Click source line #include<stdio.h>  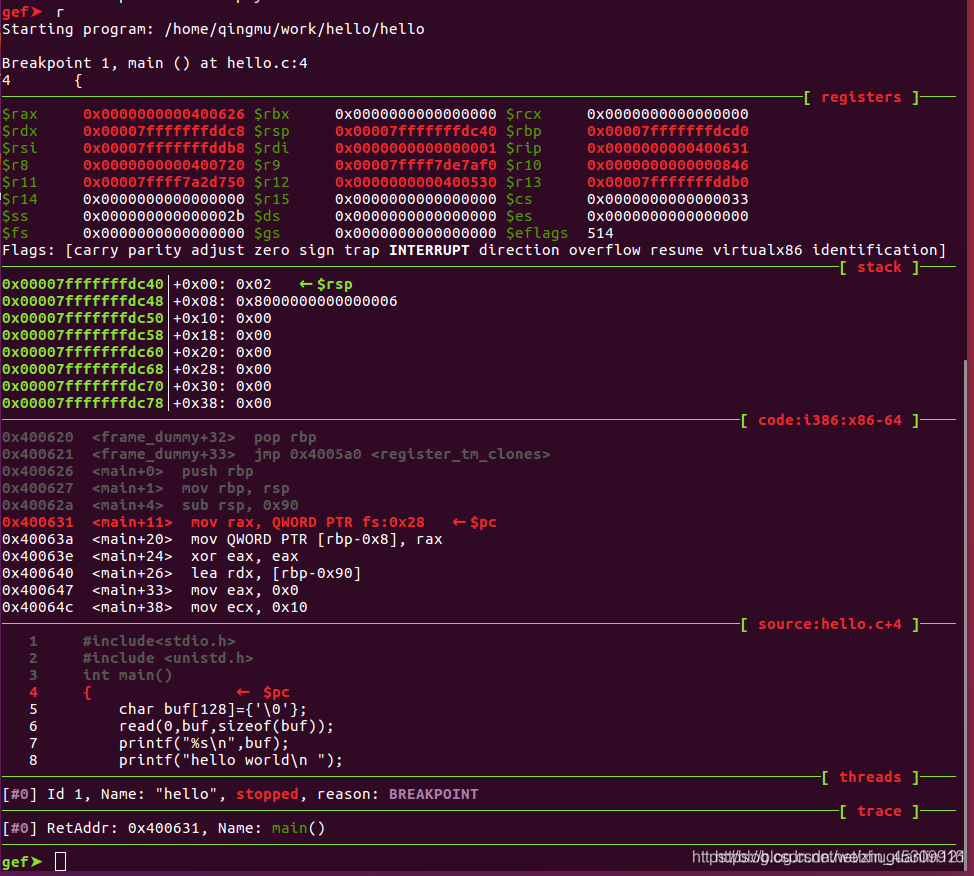tap(159, 641)
